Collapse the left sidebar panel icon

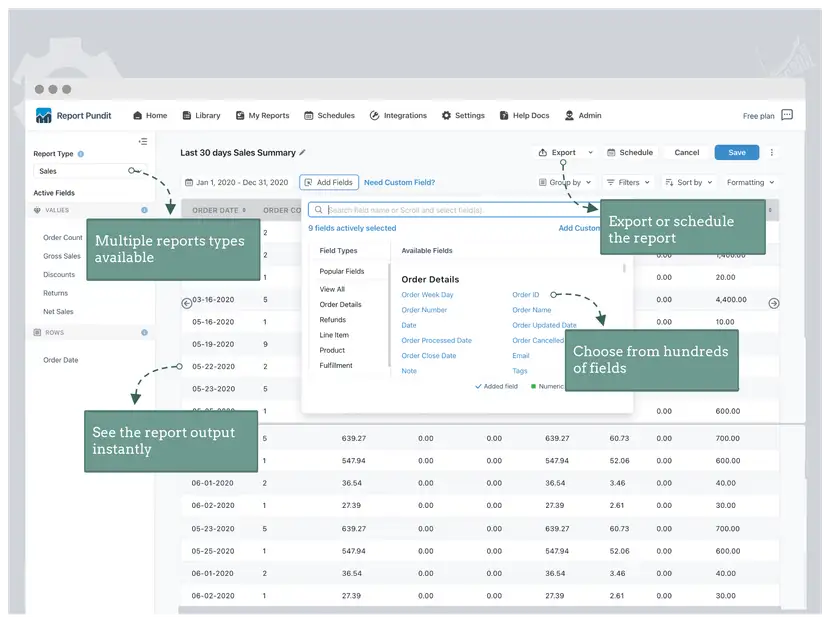point(143,141)
